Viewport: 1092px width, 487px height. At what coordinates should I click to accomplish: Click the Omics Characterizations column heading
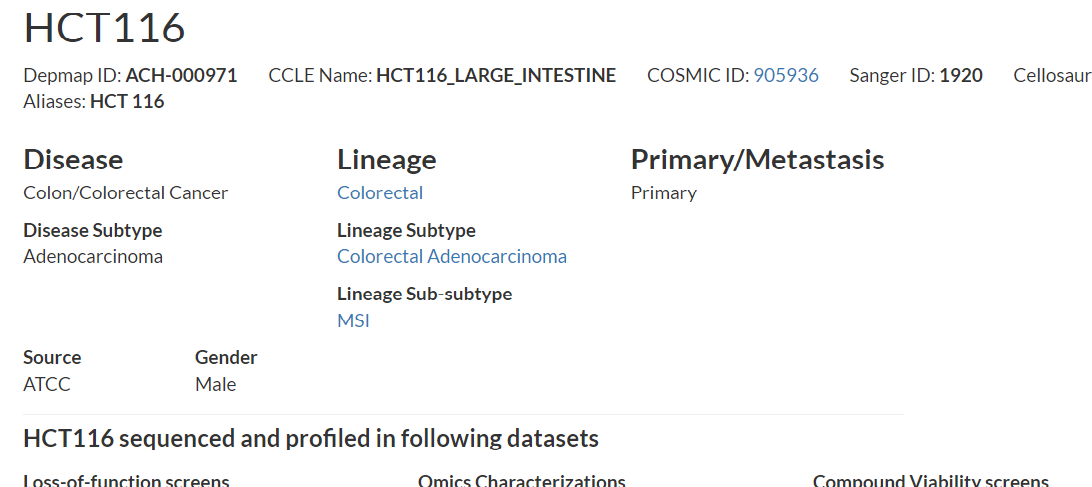coord(522,480)
